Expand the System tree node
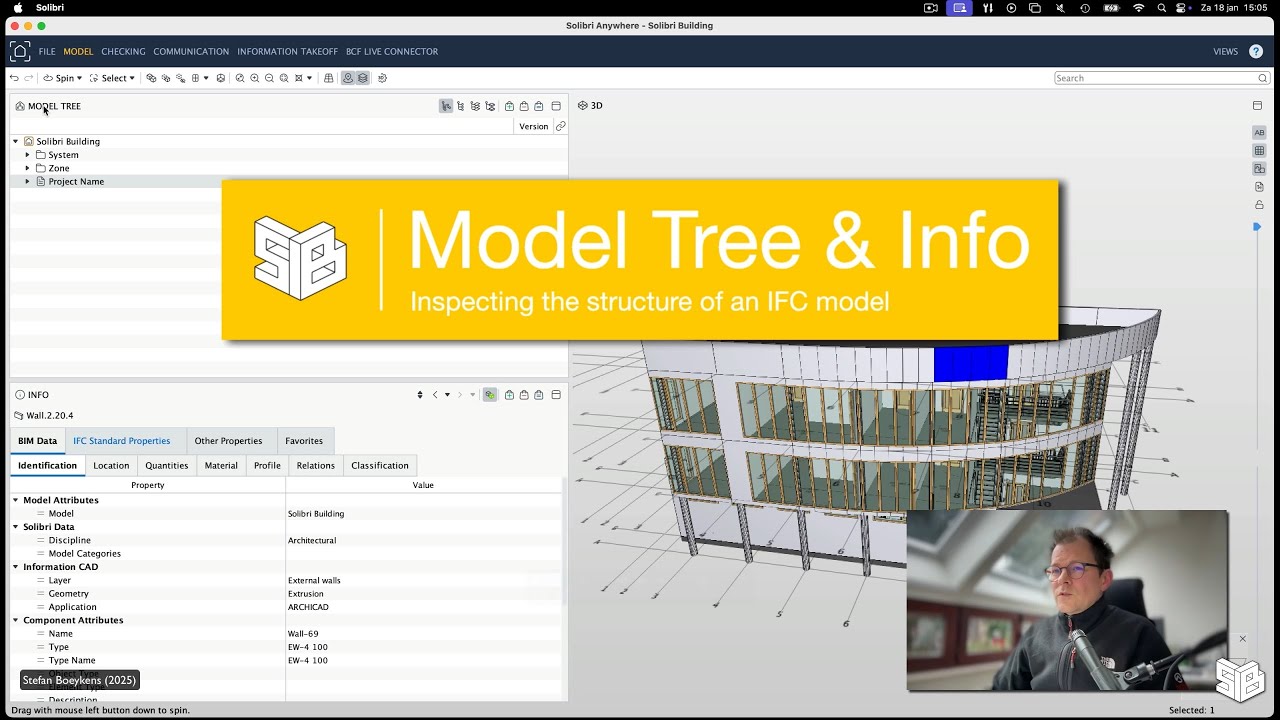Screen dimensions: 1280x720 click(x=28, y=155)
